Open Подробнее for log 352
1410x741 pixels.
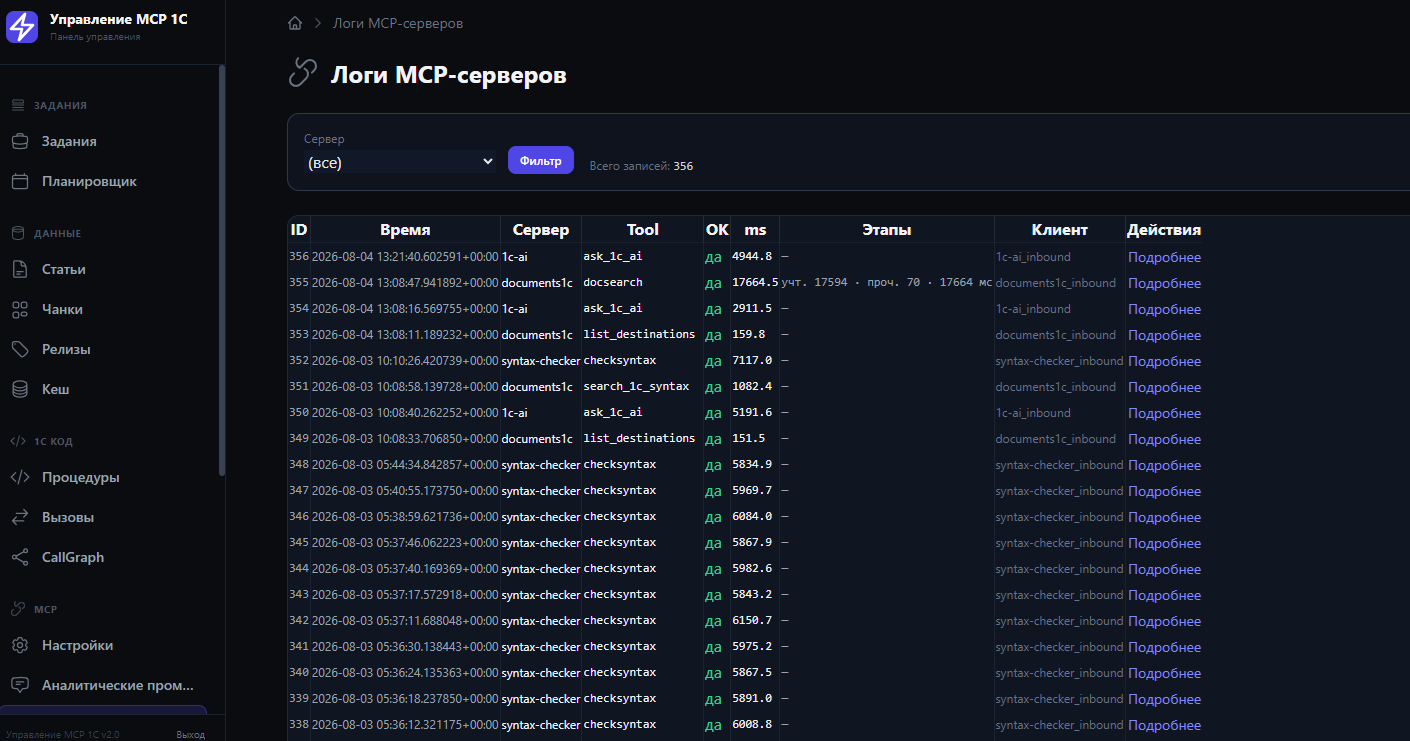[1165, 361]
